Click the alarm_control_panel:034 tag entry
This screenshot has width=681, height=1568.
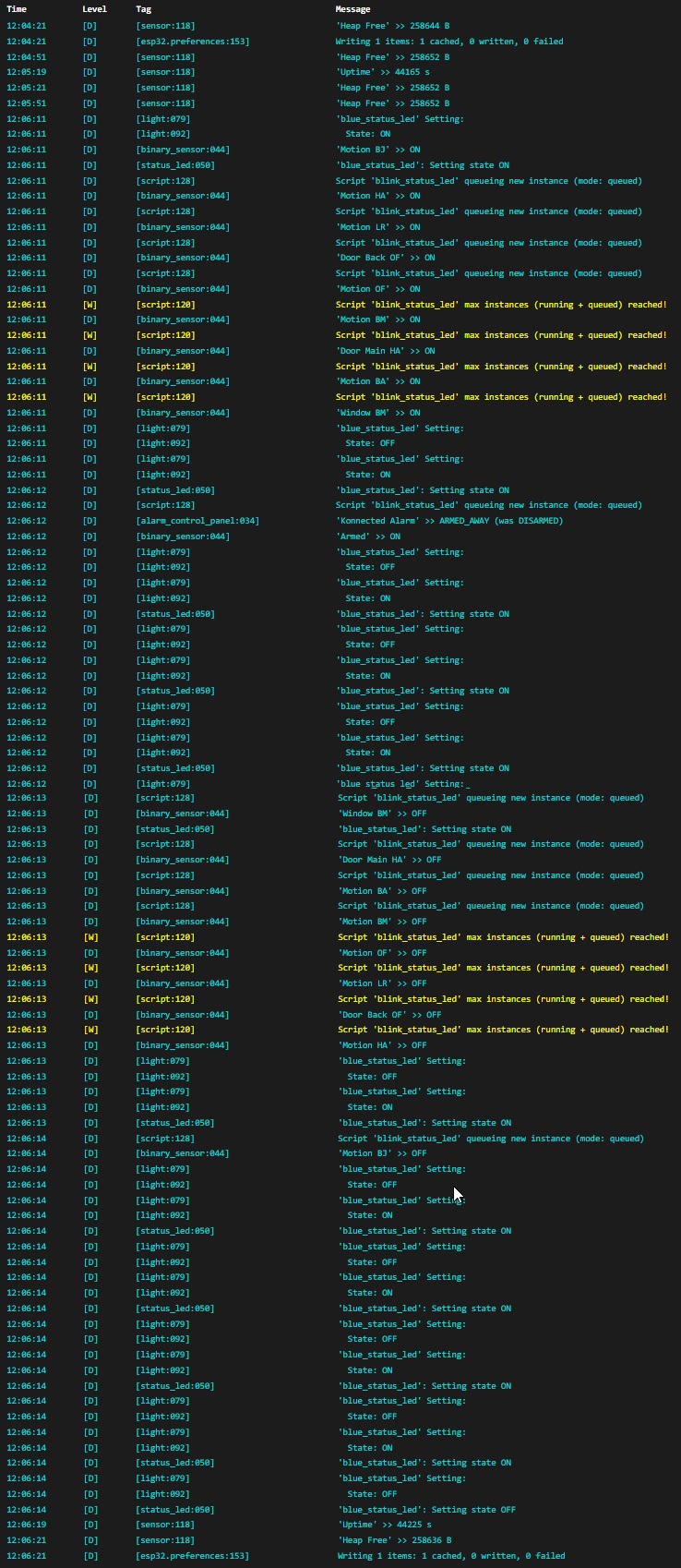(197, 521)
